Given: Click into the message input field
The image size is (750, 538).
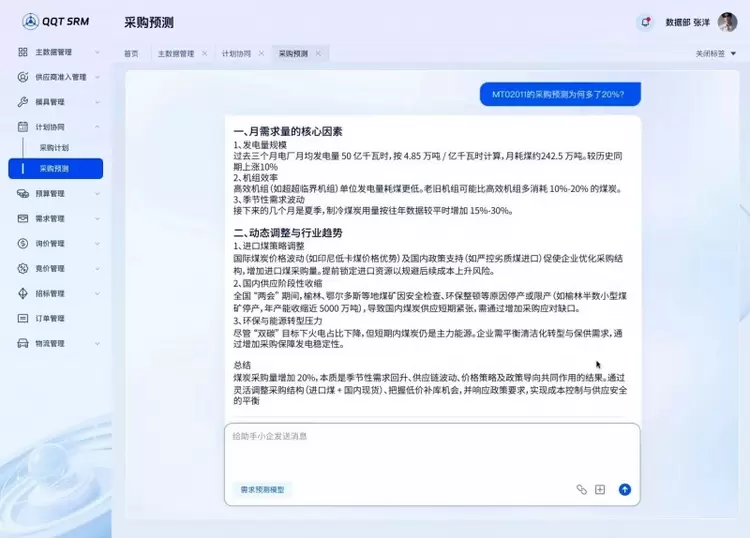Looking at the screenshot, I should click(430, 450).
